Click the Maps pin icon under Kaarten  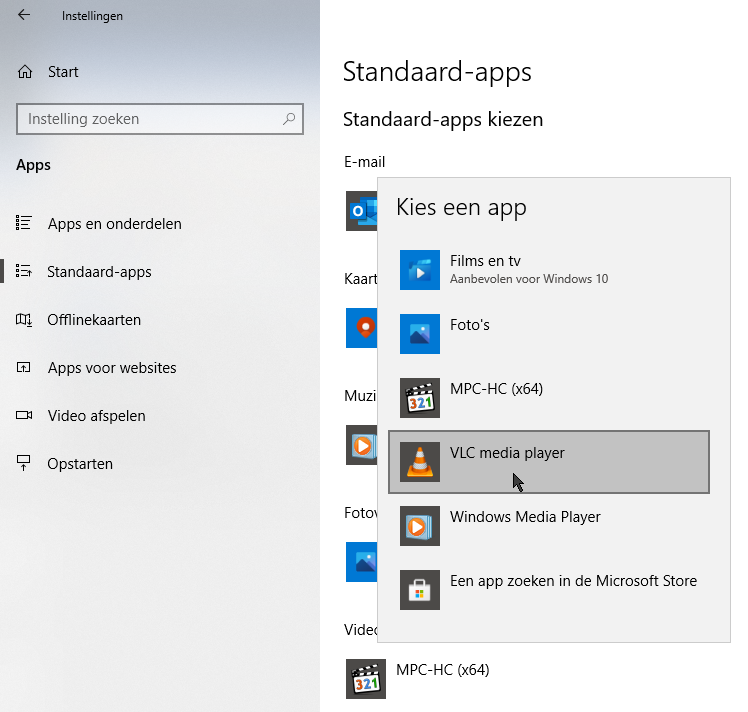(x=362, y=328)
